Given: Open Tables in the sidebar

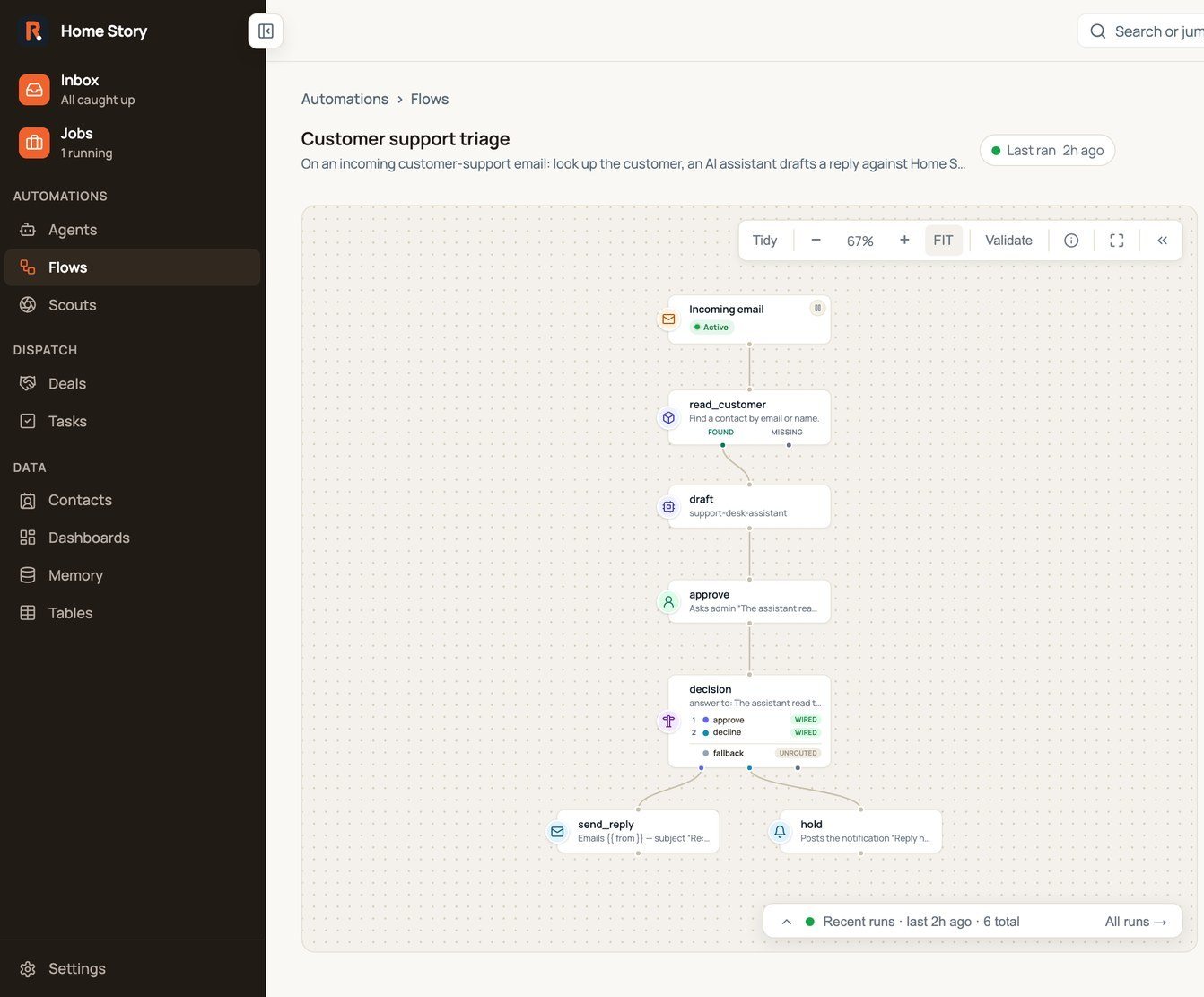Looking at the screenshot, I should click(132, 613).
